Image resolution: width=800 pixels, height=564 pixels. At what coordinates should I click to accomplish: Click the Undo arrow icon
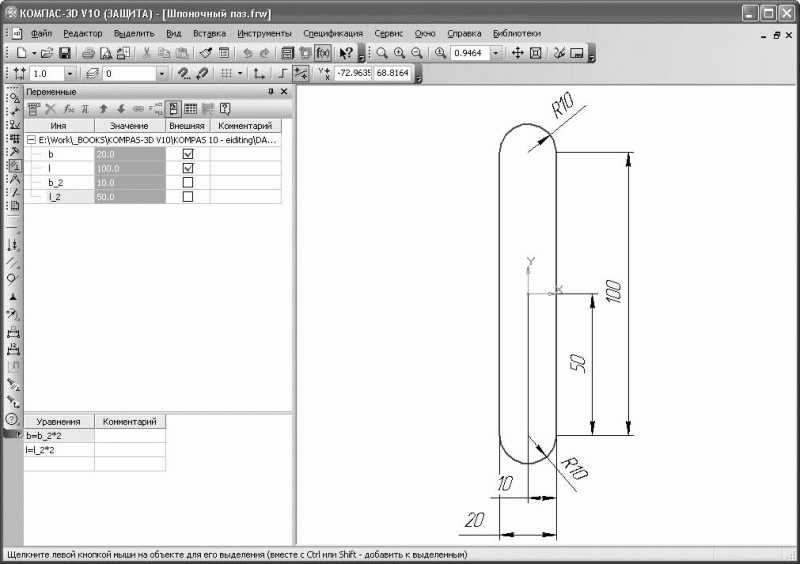click(247, 53)
